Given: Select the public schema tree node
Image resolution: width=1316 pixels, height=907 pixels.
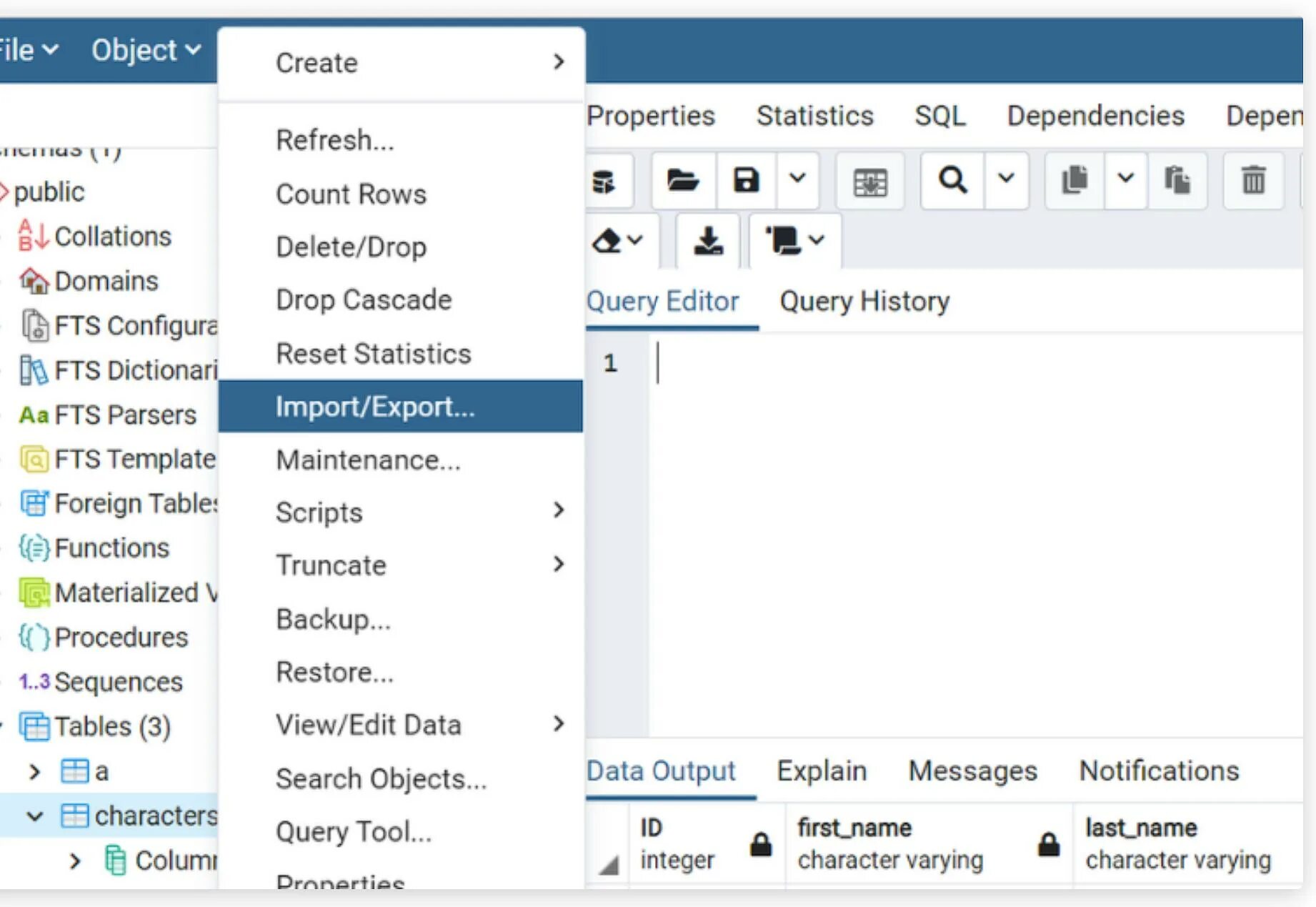Looking at the screenshot, I should click(49, 192).
